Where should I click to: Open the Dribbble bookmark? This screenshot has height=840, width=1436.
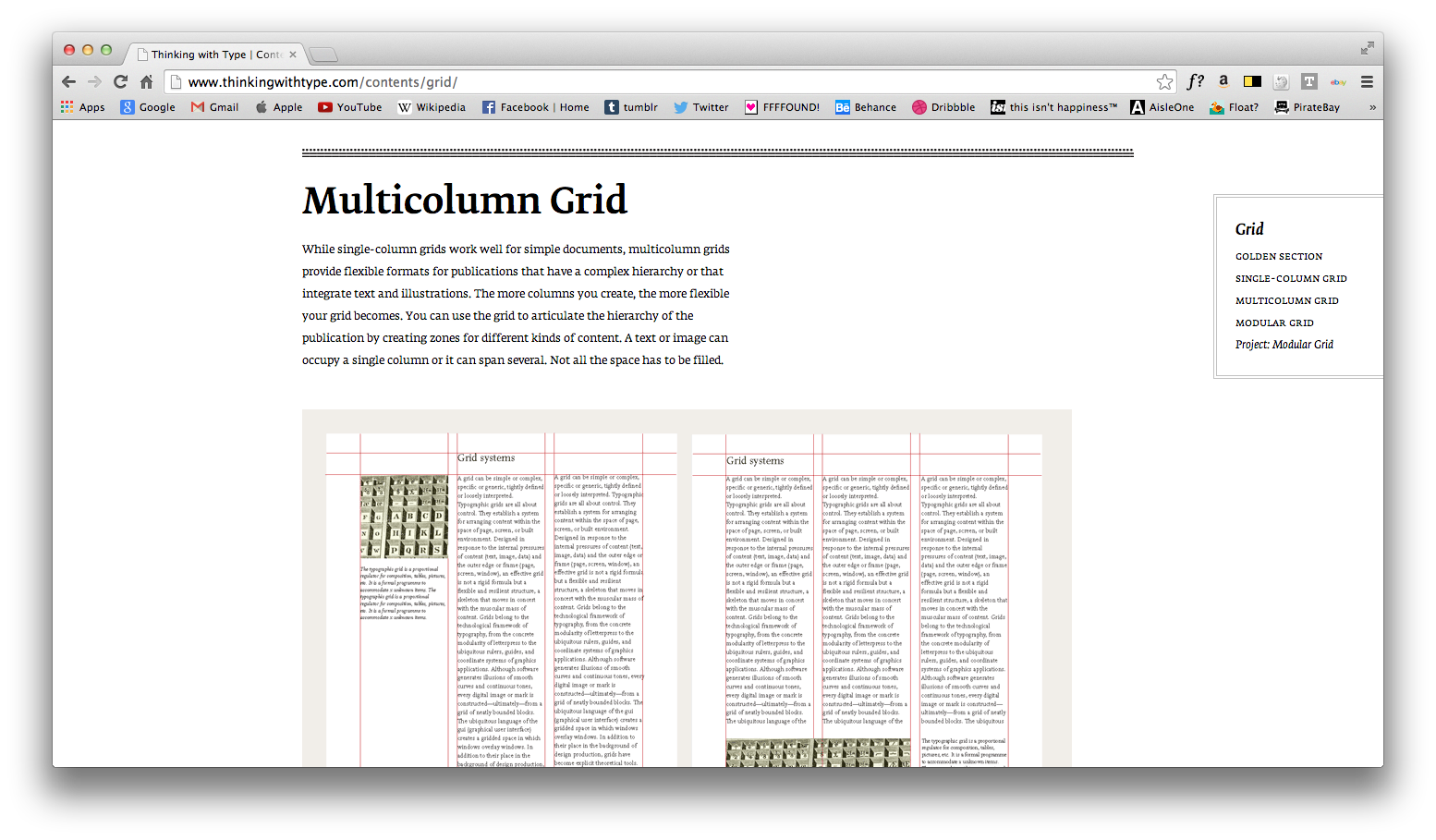click(x=943, y=107)
